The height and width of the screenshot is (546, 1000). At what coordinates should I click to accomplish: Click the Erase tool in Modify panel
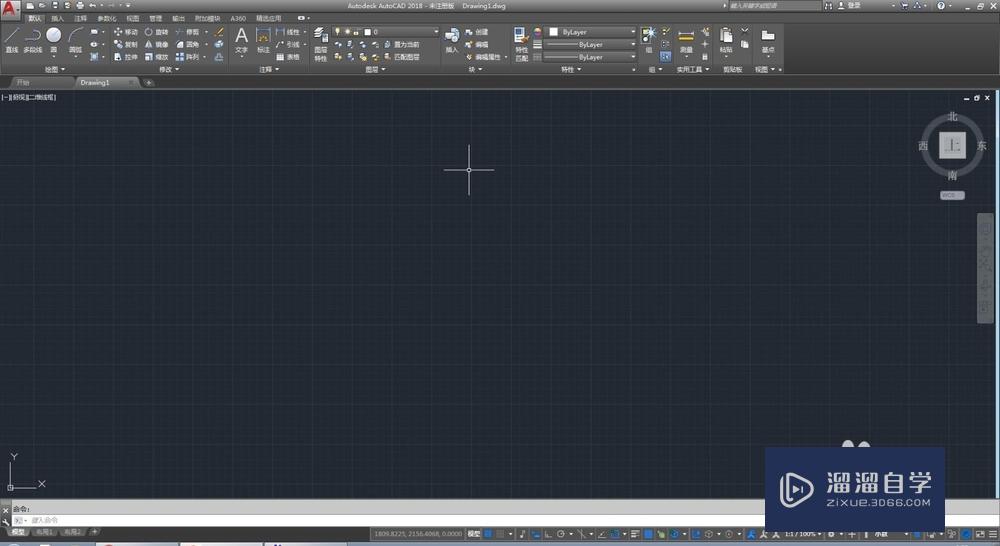[x=219, y=32]
